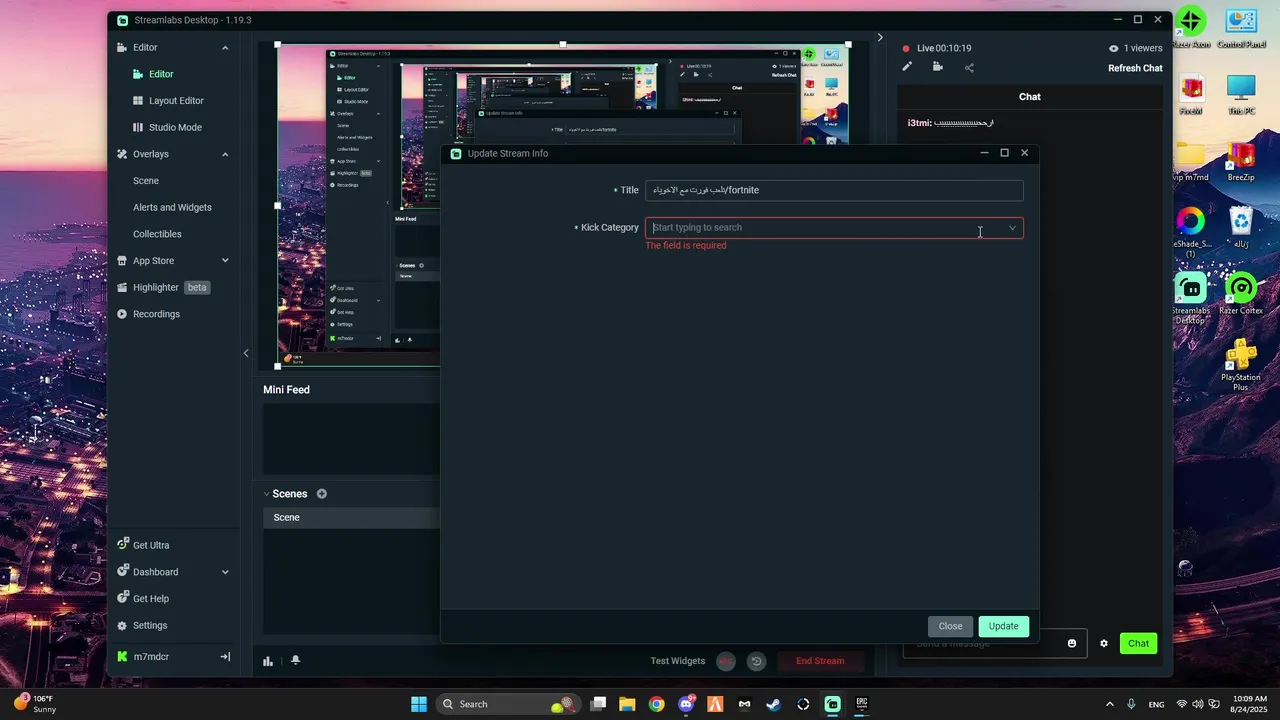This screenshot has width=1280, height=720.
Task: Click the notifications bell icon in footer
Action: click(x=295, y=661)
